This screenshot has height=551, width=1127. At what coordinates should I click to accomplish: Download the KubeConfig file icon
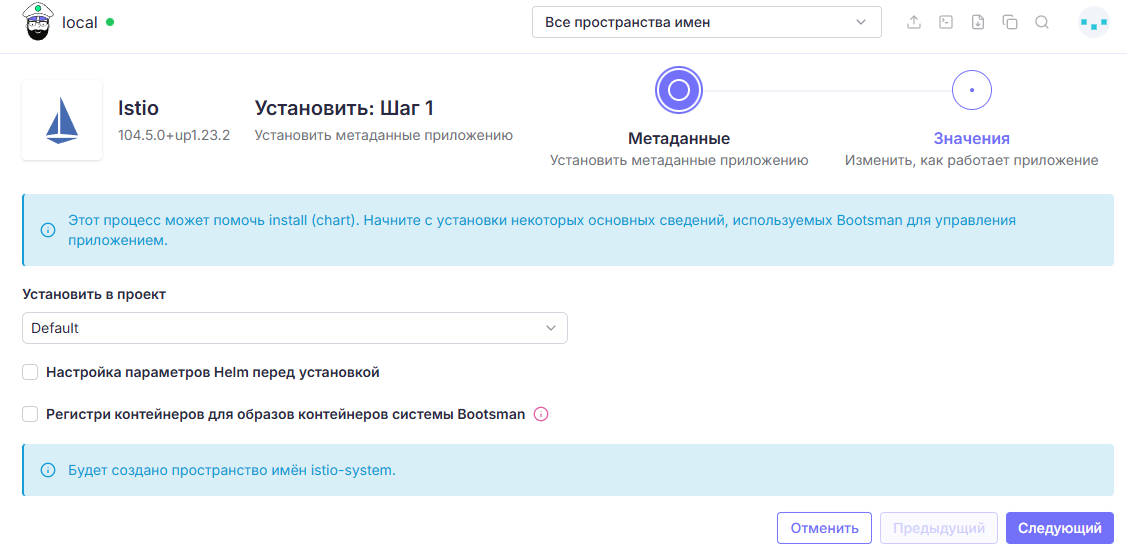[978, 22]
